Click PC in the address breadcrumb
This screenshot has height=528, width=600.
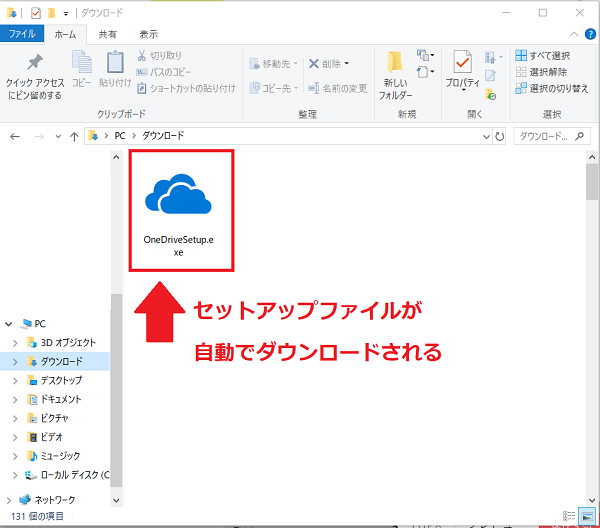pyautogui.click(x=120, y=136)
